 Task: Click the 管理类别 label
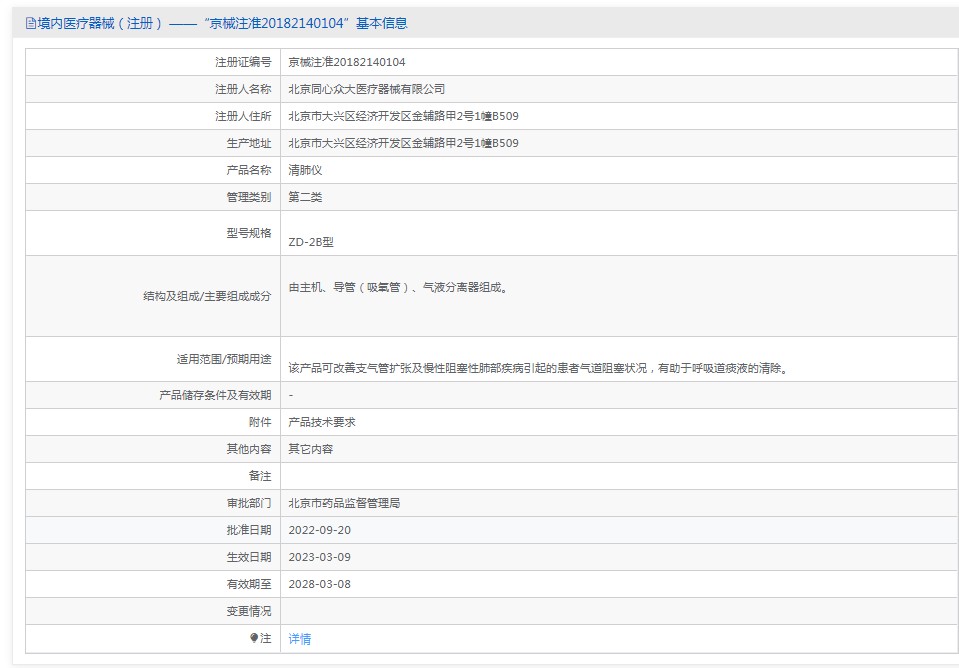248,197
